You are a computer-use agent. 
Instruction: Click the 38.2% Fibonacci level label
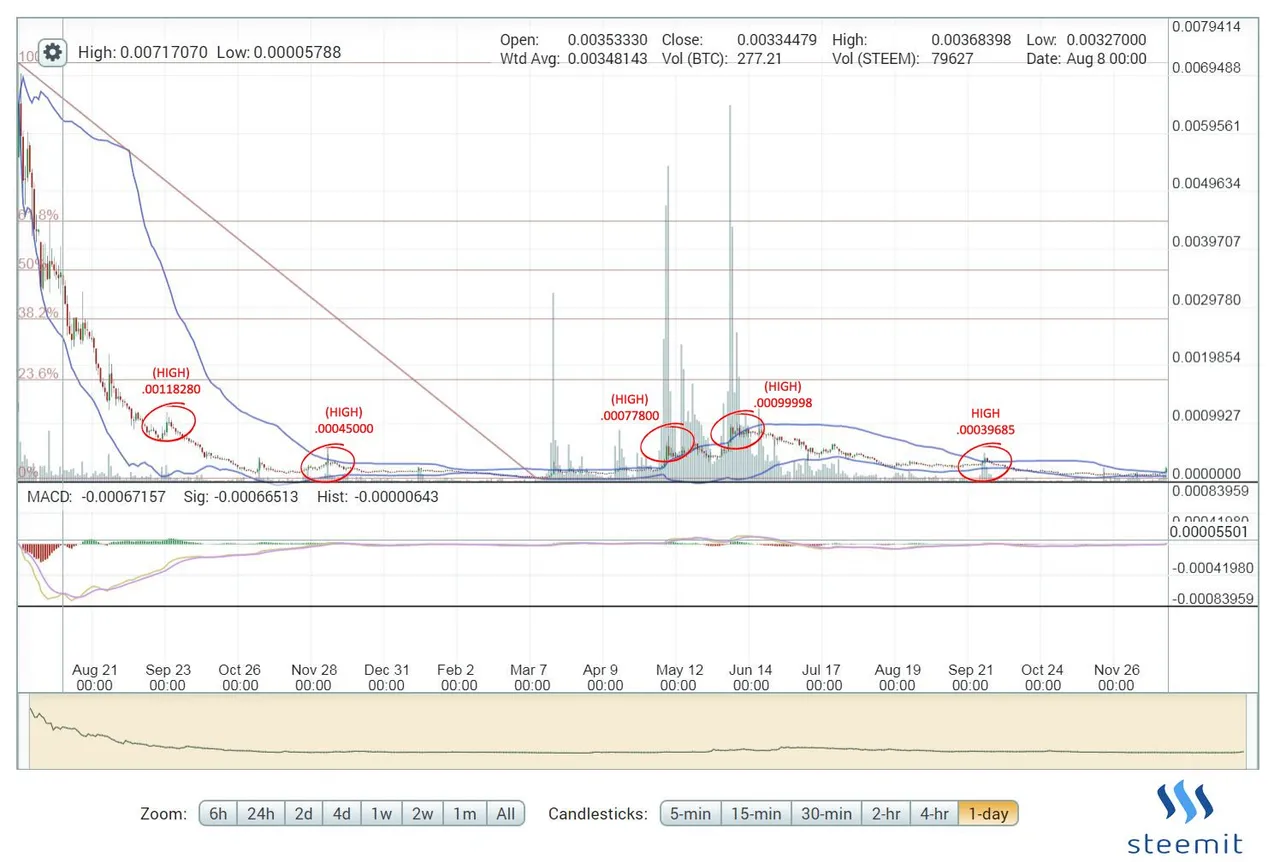click(38, 313)
